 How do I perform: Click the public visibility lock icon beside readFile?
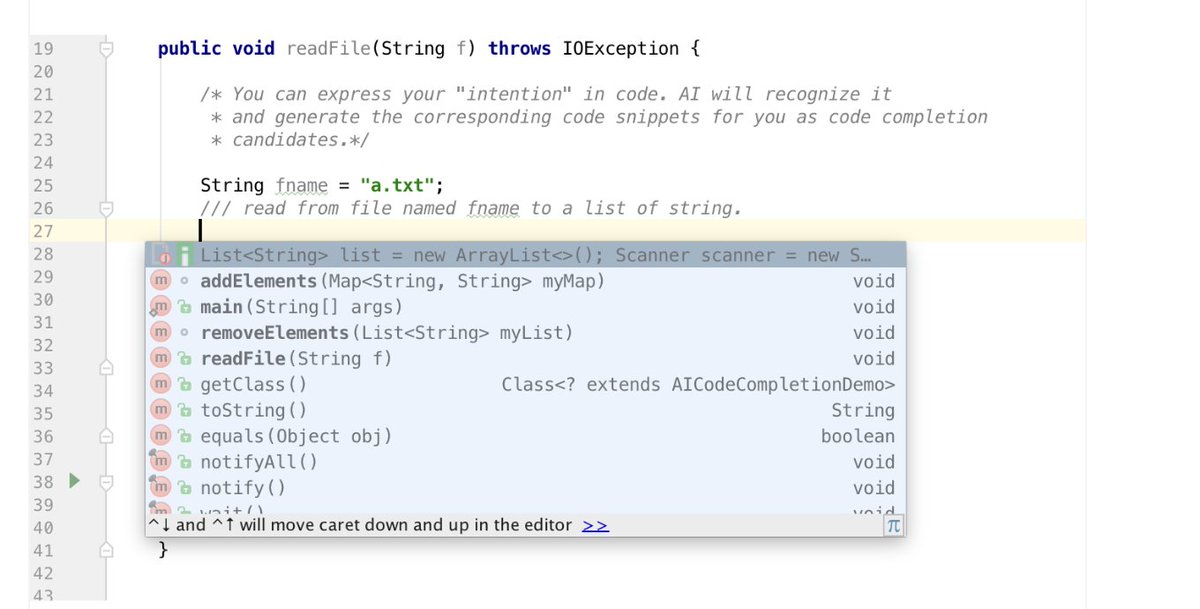pos(184,359)
